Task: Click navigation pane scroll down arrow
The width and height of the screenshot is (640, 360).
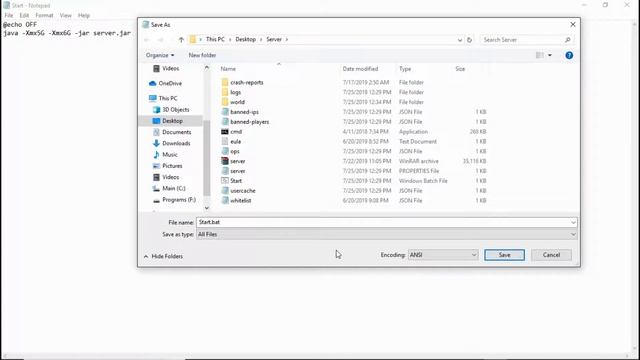Action: click(207, 208)
